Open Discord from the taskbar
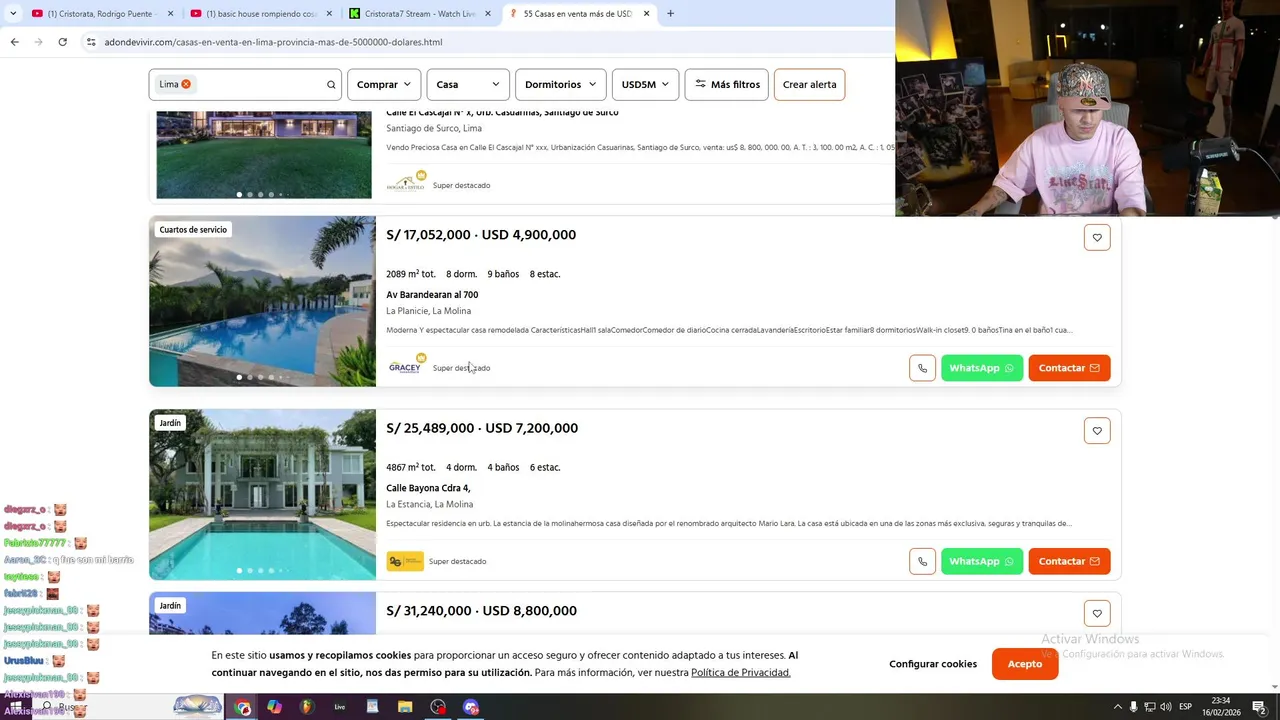1280x720 pixels. 471,707
